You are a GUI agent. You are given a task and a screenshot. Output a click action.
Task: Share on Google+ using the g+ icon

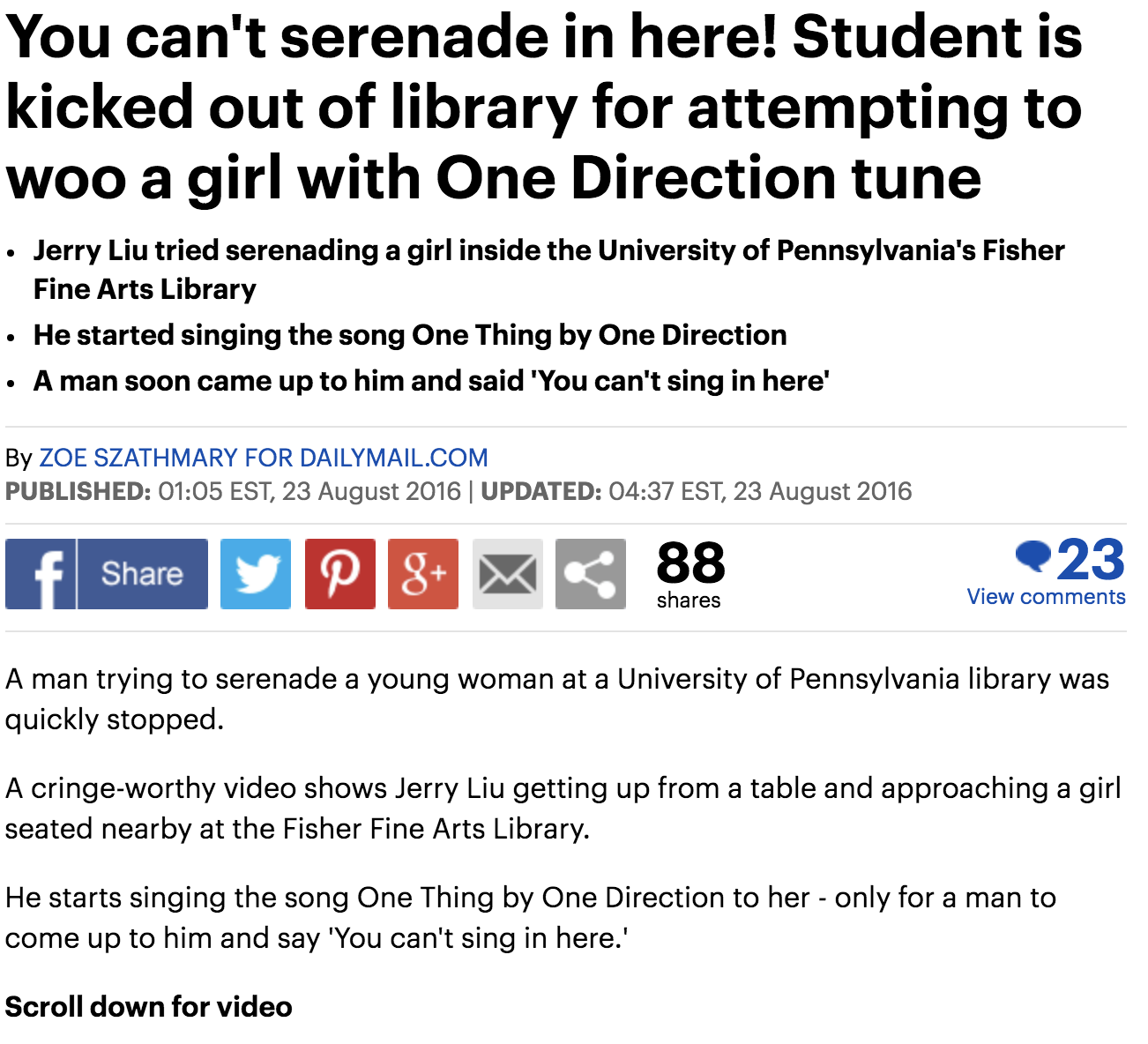(x=423, y=574)
